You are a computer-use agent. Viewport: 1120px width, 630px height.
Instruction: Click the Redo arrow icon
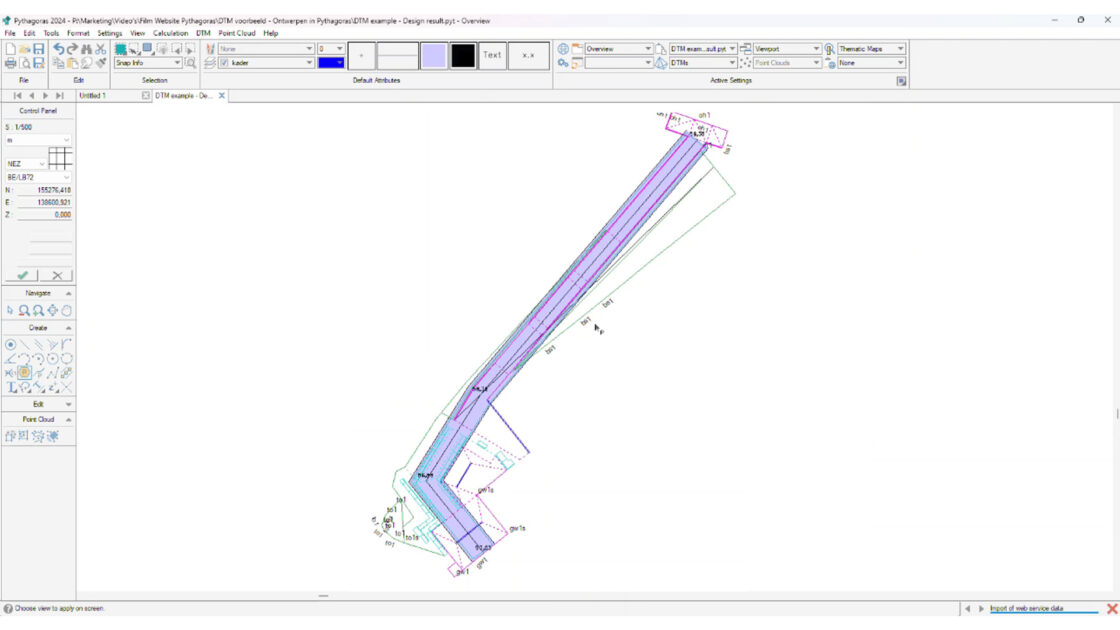(72, 49)
